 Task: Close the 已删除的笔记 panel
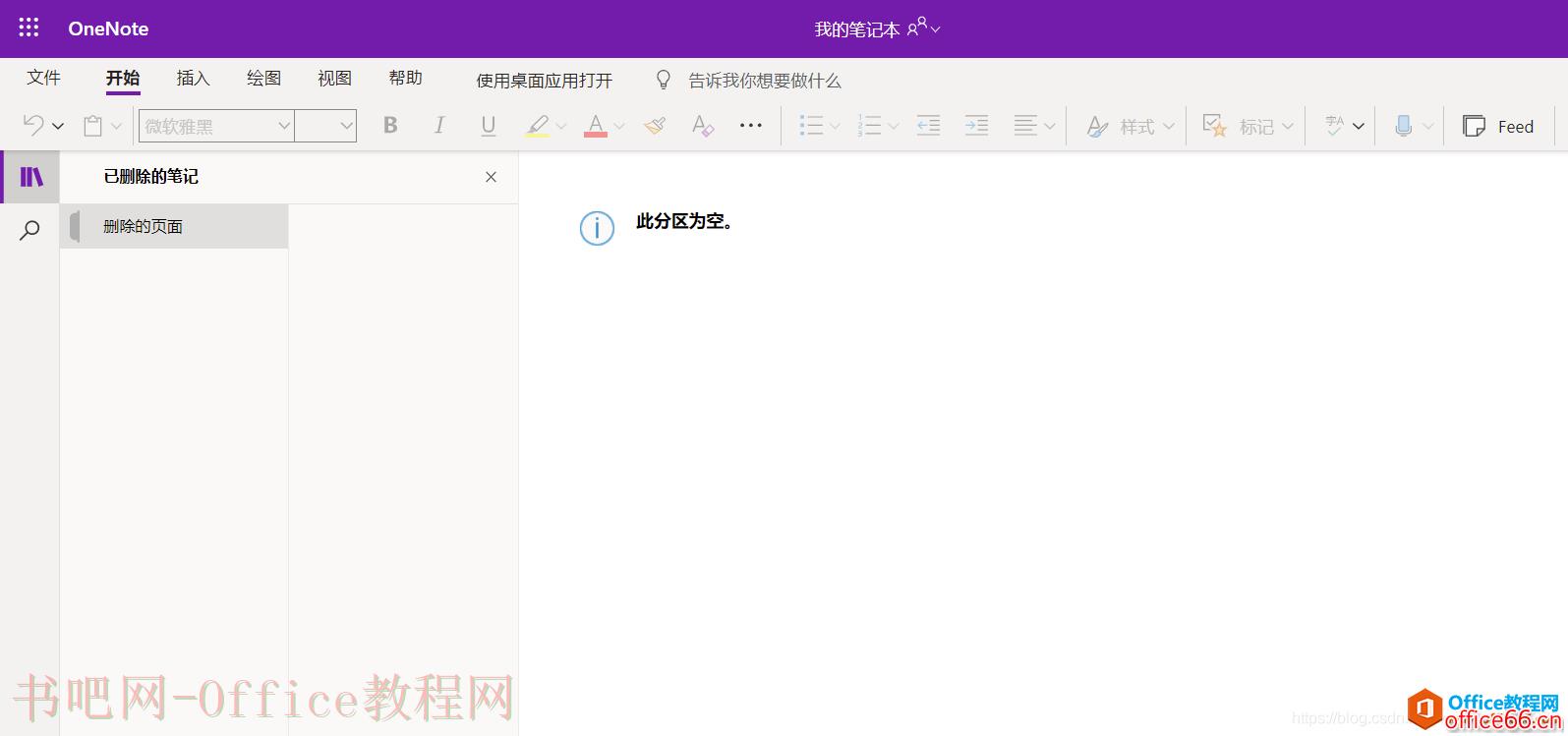492,177
